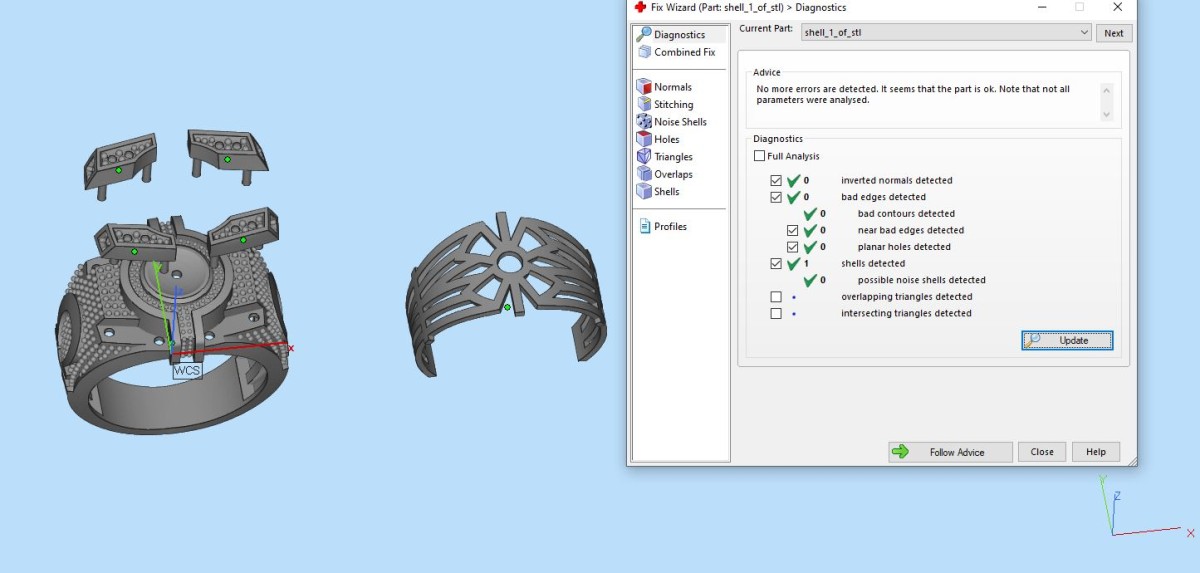
Task: Open the Overlaps fix icon
Action: click(x=644, y=174)
